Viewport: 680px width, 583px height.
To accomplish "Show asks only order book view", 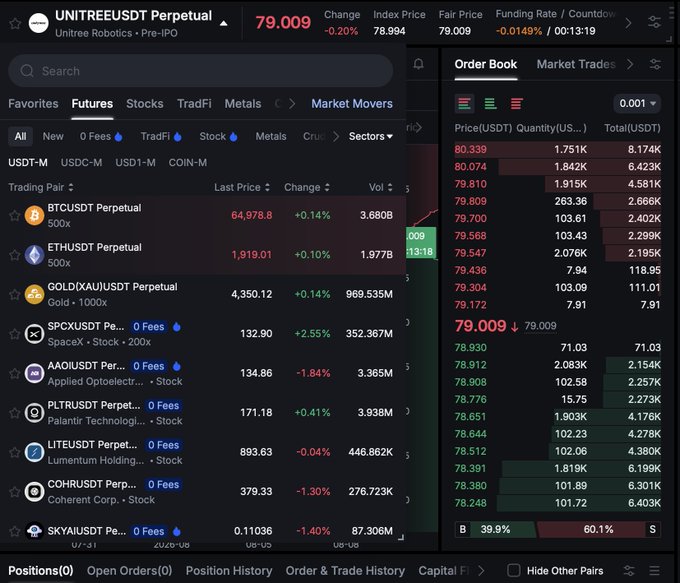I will tap(517, 104).
